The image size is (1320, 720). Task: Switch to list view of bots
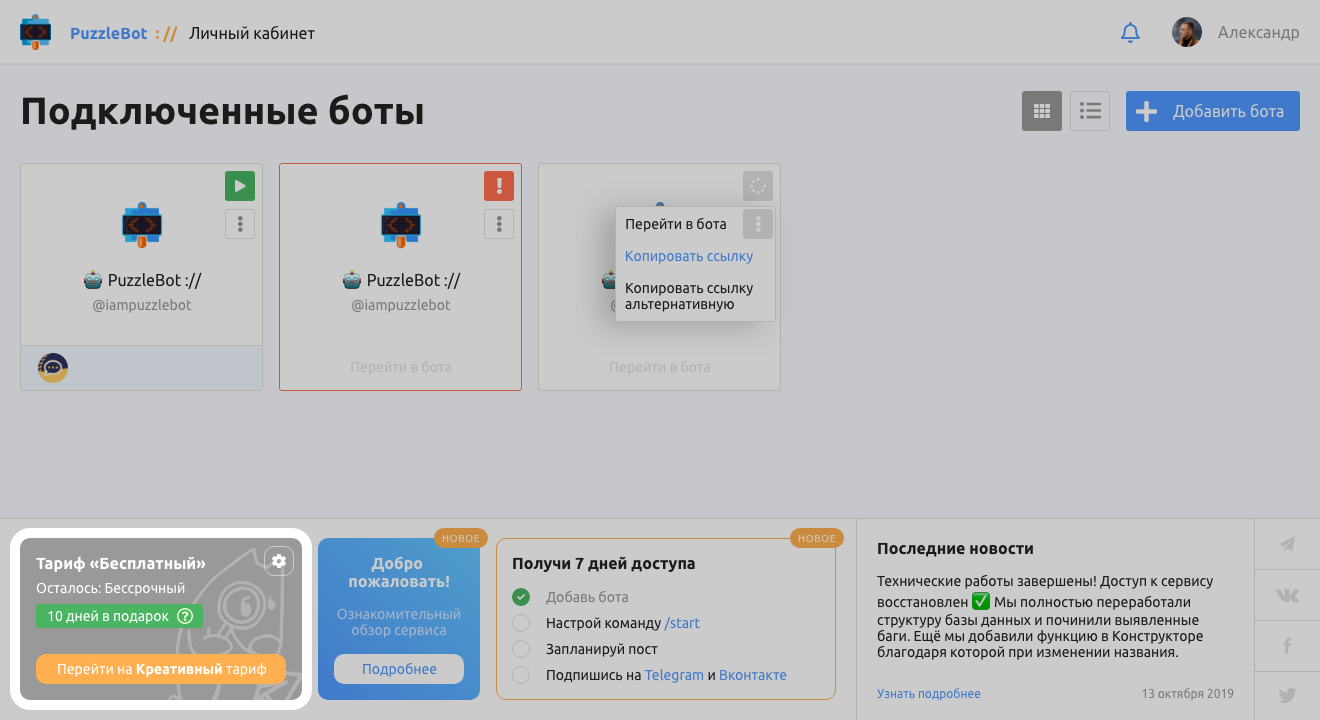click(x=1090, y=111)
